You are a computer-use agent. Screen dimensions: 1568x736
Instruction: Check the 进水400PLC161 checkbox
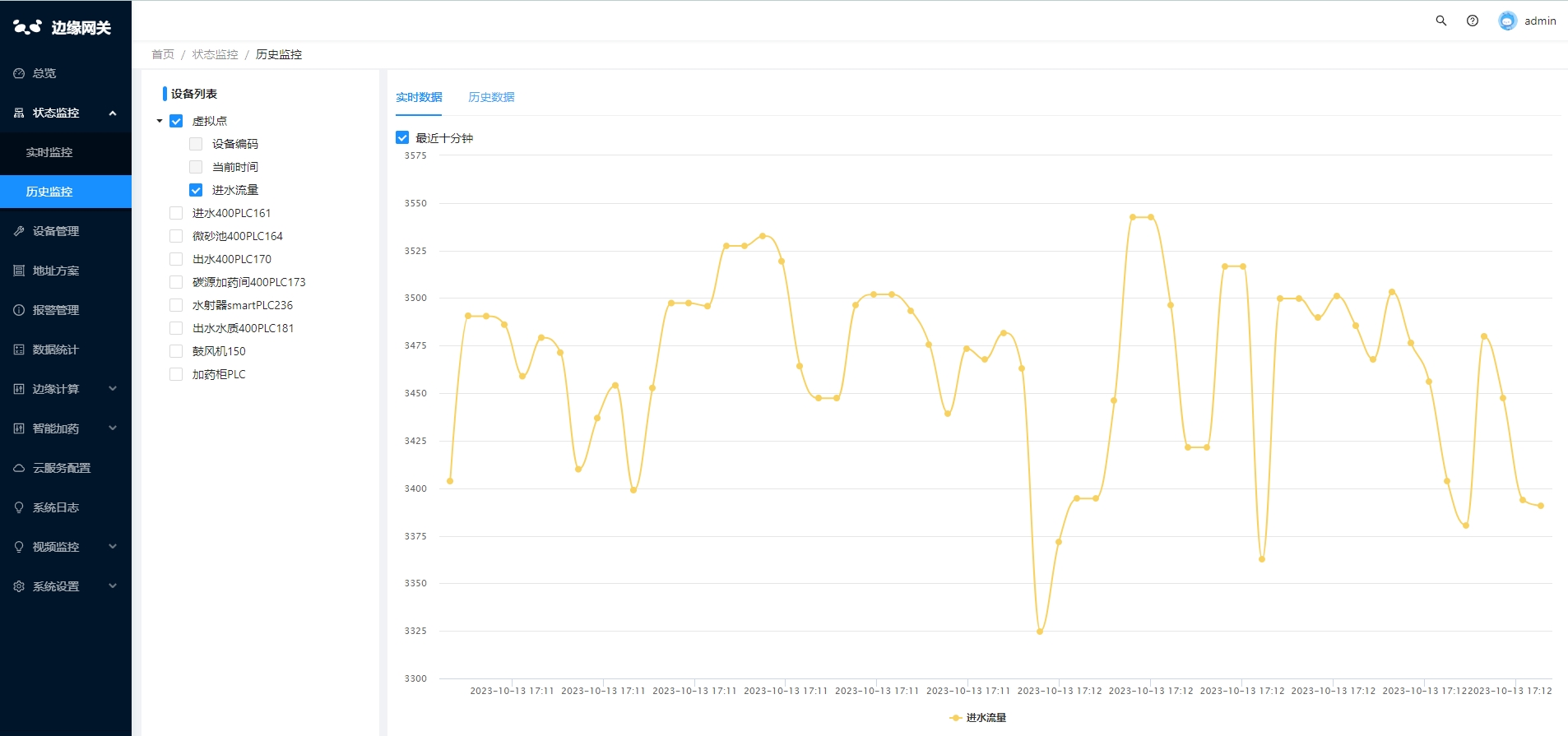(176, 213)
